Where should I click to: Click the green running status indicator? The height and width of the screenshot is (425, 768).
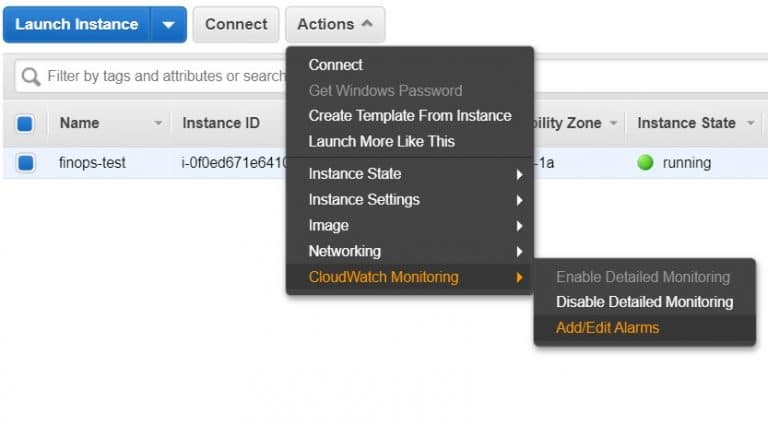click(645, 163)
